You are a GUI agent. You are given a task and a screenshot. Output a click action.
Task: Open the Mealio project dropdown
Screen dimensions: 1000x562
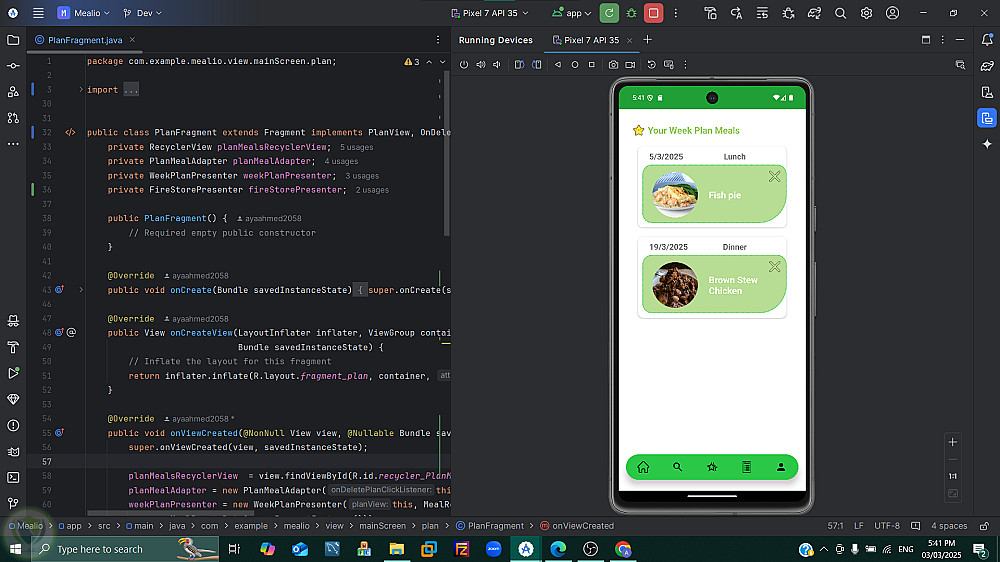84,13
